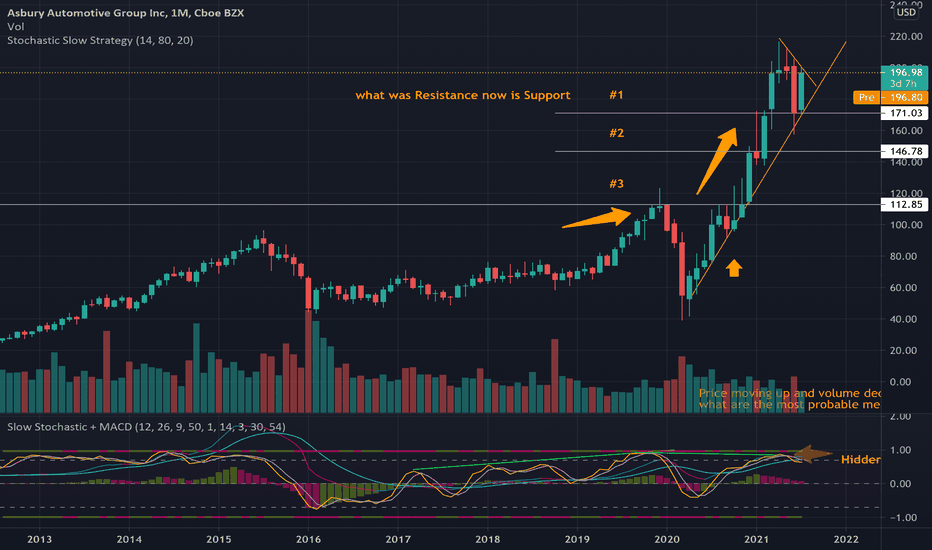Open Stochastic Slow Strategy (14, 80, 20) legend

coord(100,40)
